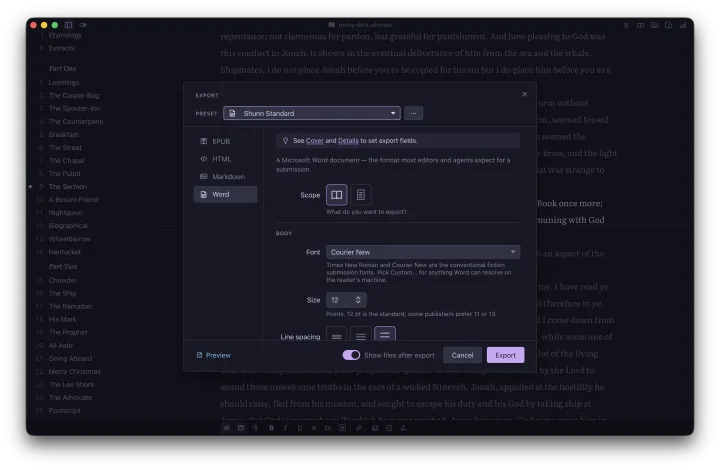
Task: Click the italic I icon in bottom toolbar
Action: point(285,428)
